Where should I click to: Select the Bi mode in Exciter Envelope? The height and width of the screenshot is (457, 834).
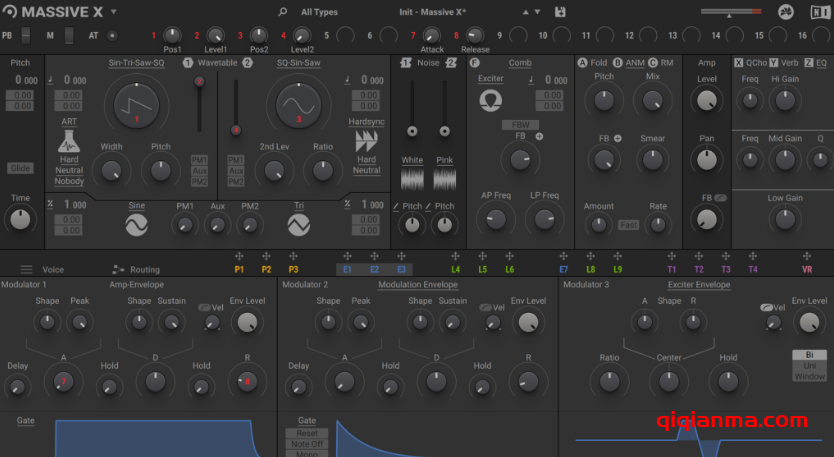(809, 355)
